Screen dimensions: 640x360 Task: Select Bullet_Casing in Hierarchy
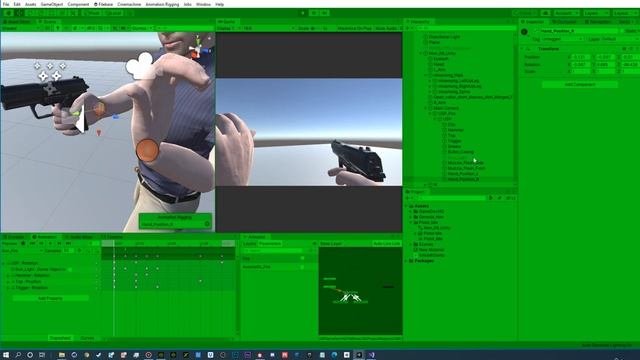click(x=460, y=152)
